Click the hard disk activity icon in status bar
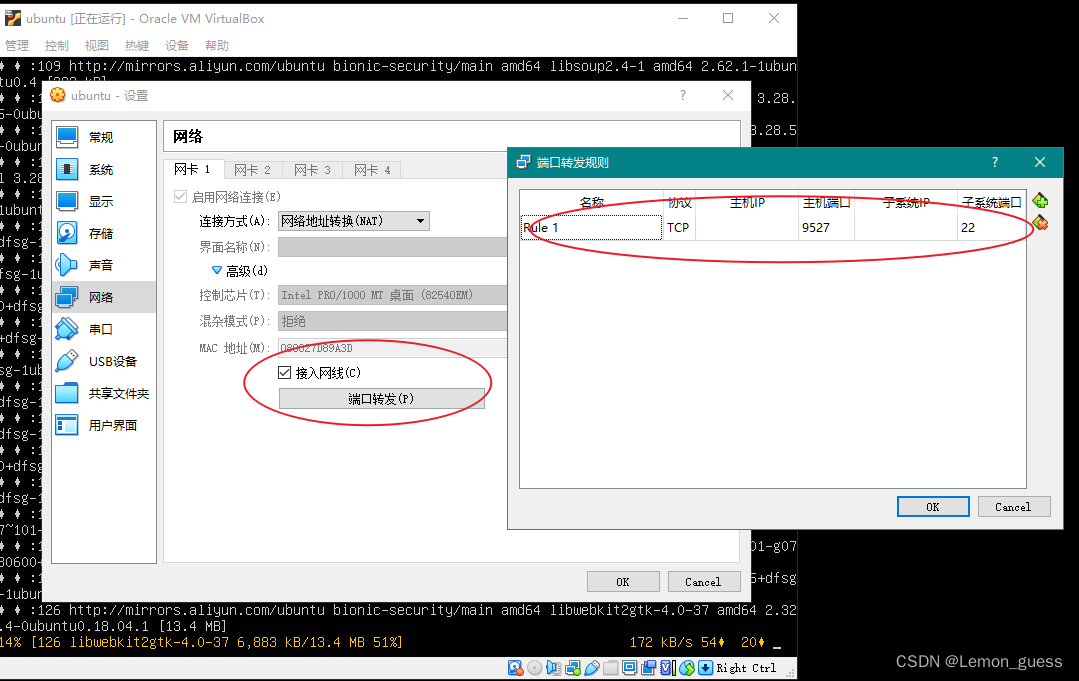 coord(515,667)
